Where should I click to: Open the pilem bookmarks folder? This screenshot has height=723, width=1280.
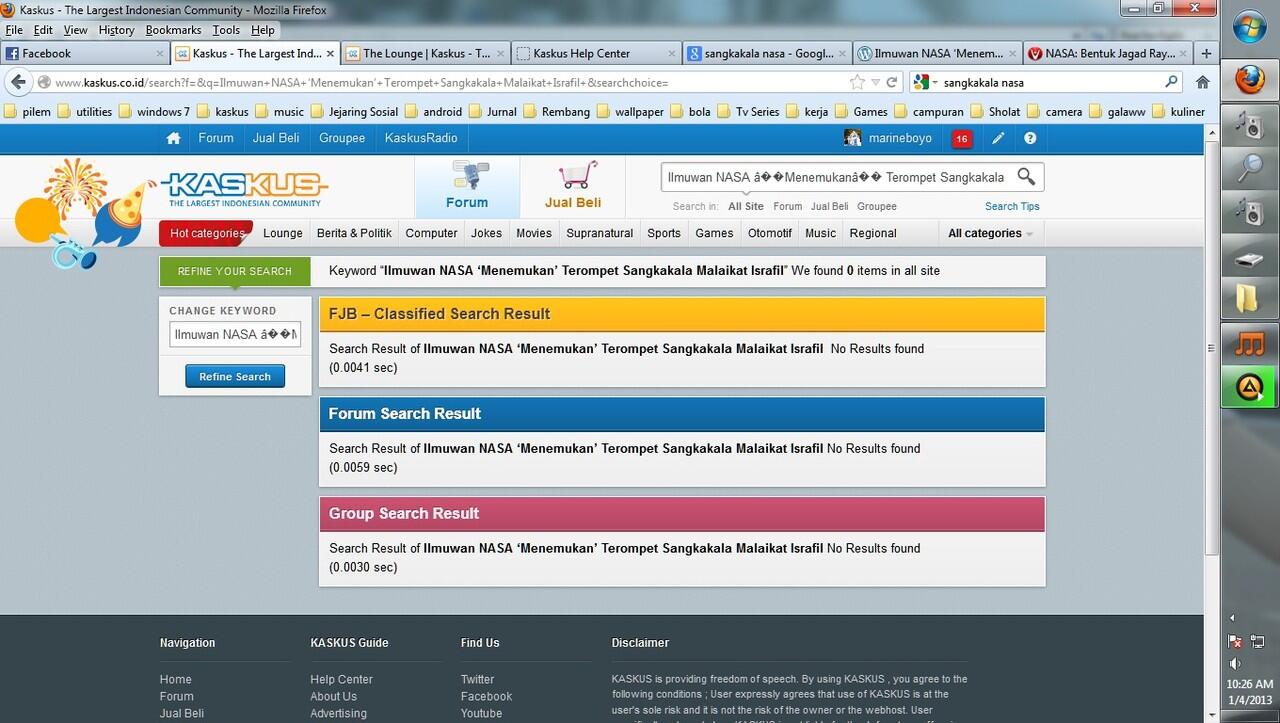[x=28, y=112]
